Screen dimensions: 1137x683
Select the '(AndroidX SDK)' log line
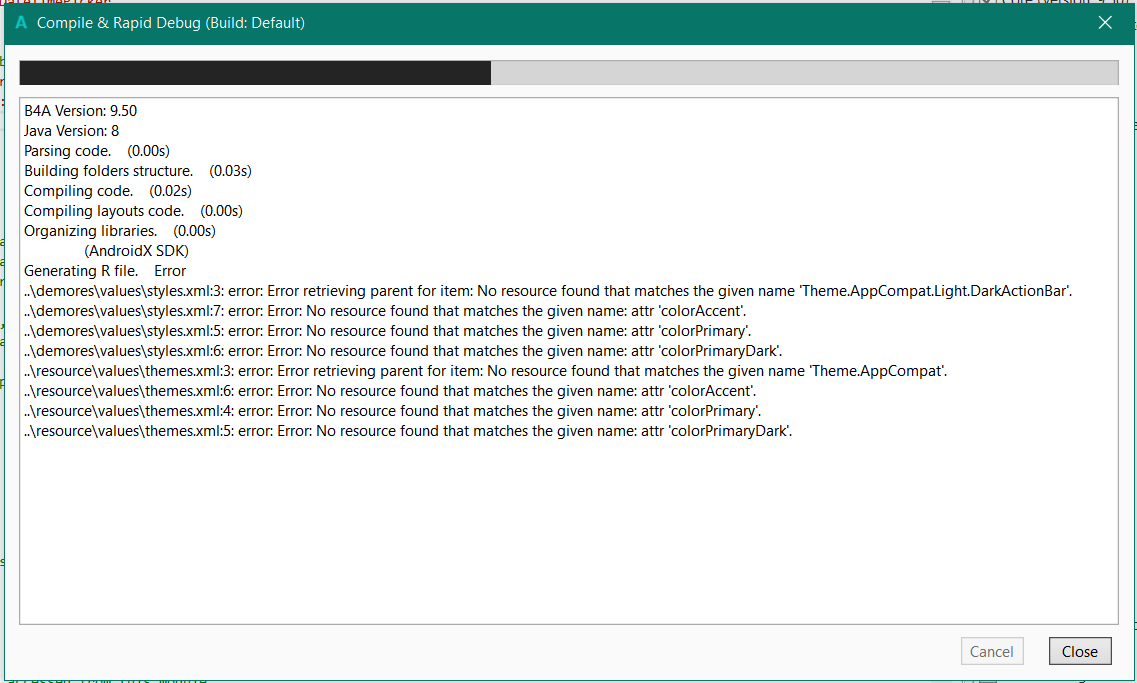point(136,251)
